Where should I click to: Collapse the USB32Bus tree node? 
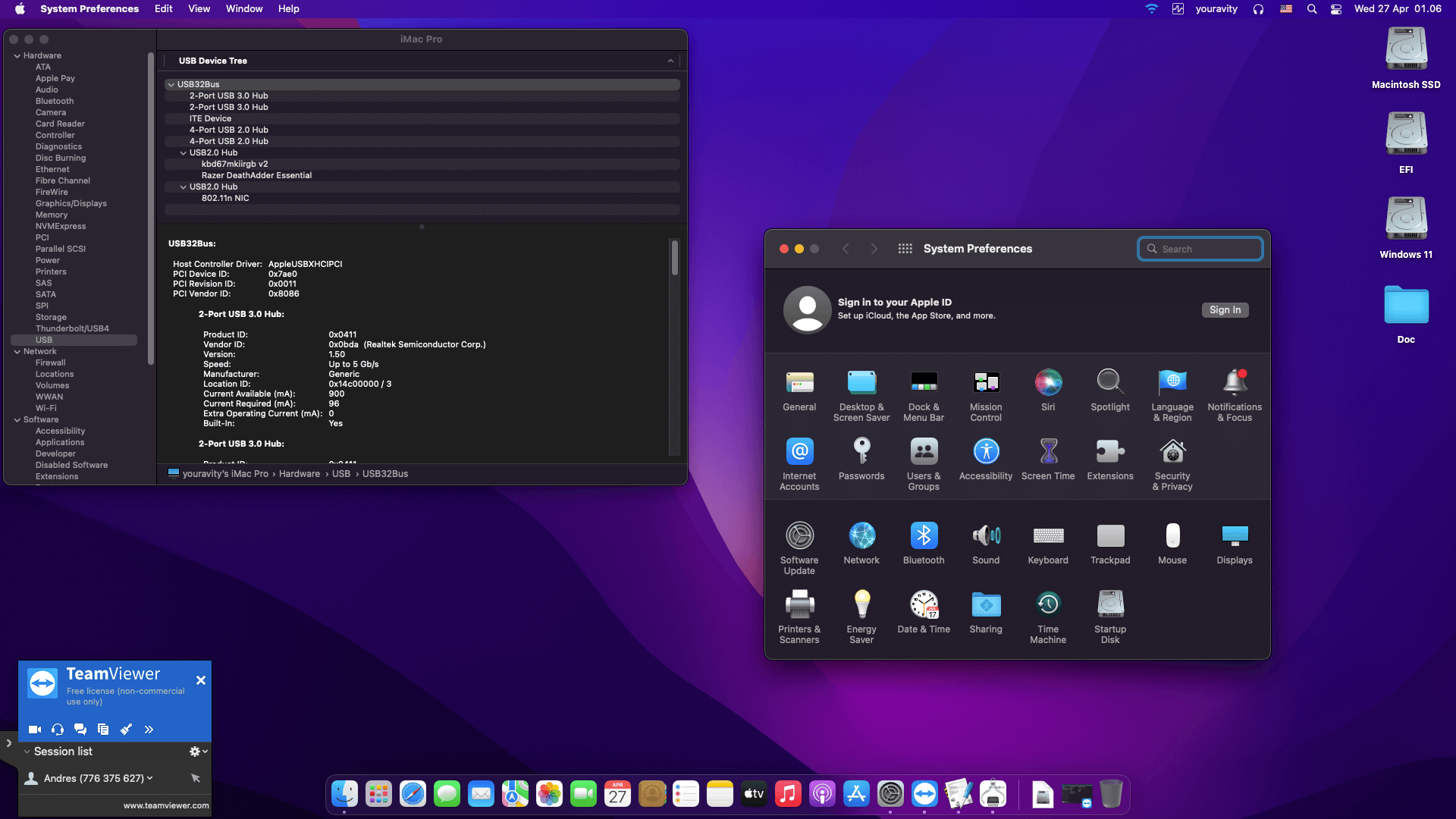pyautogui.click(x=171, y=85)
